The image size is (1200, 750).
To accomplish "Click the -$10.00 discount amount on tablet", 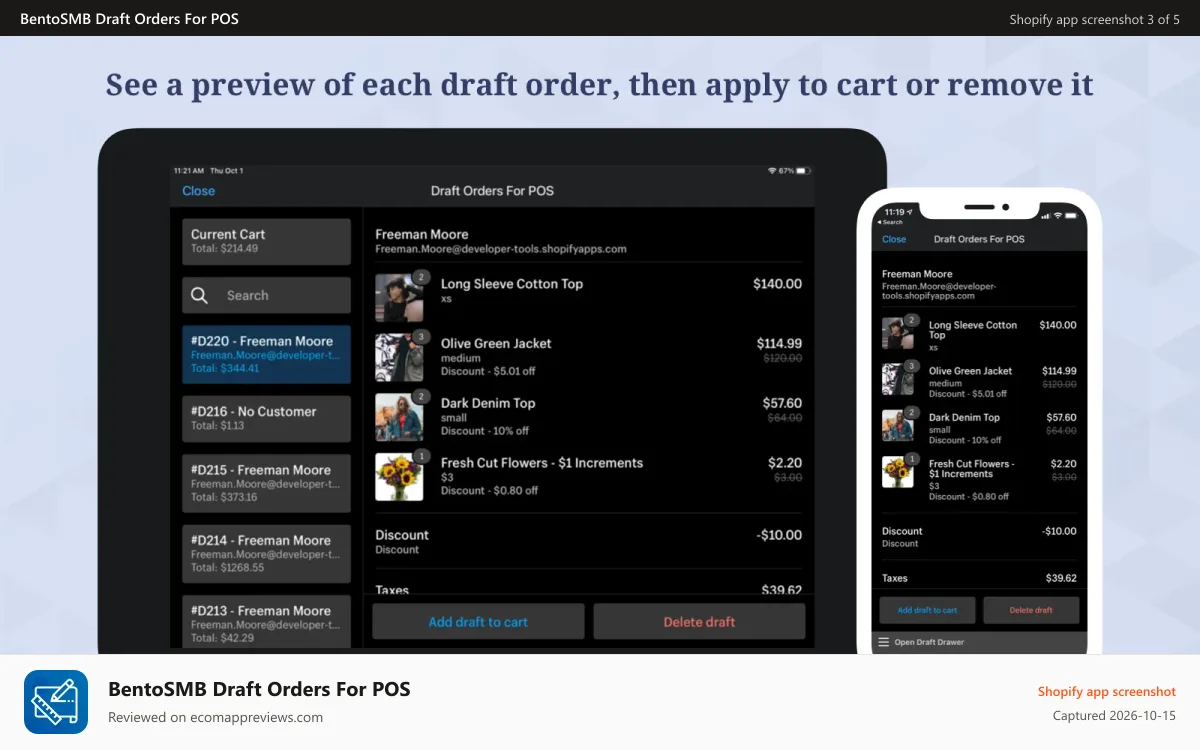I will [x=779, y=535].
